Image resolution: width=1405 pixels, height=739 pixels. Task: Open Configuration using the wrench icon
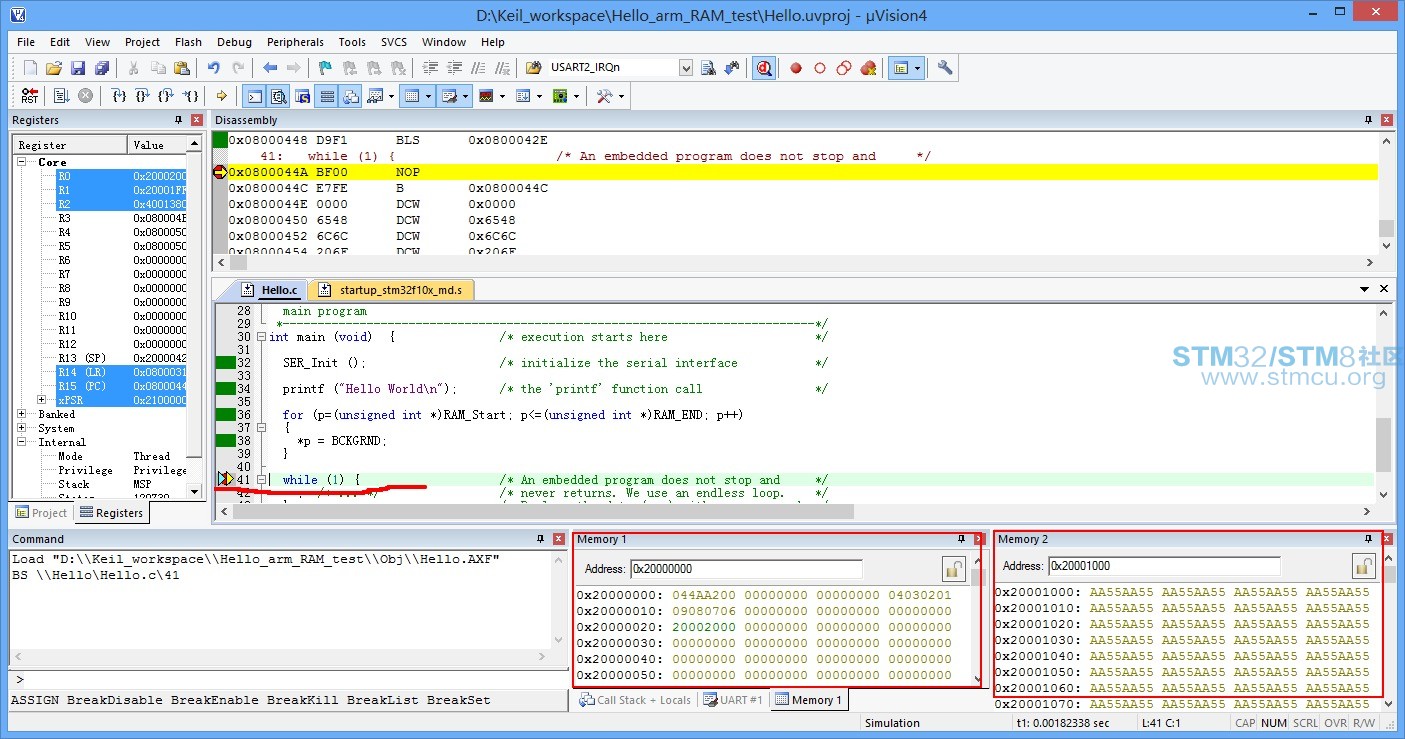coord(945,68)
